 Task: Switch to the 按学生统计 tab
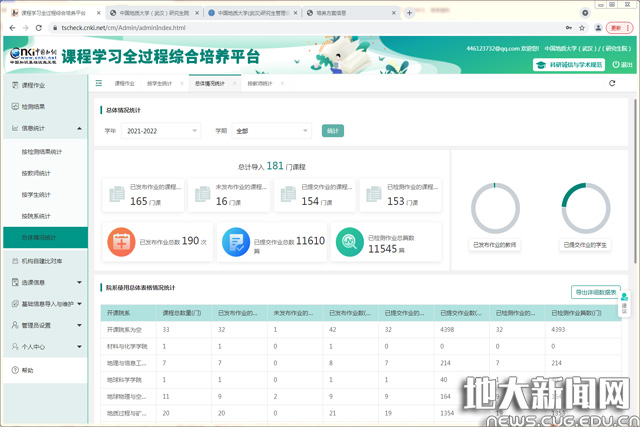point(160,83)
